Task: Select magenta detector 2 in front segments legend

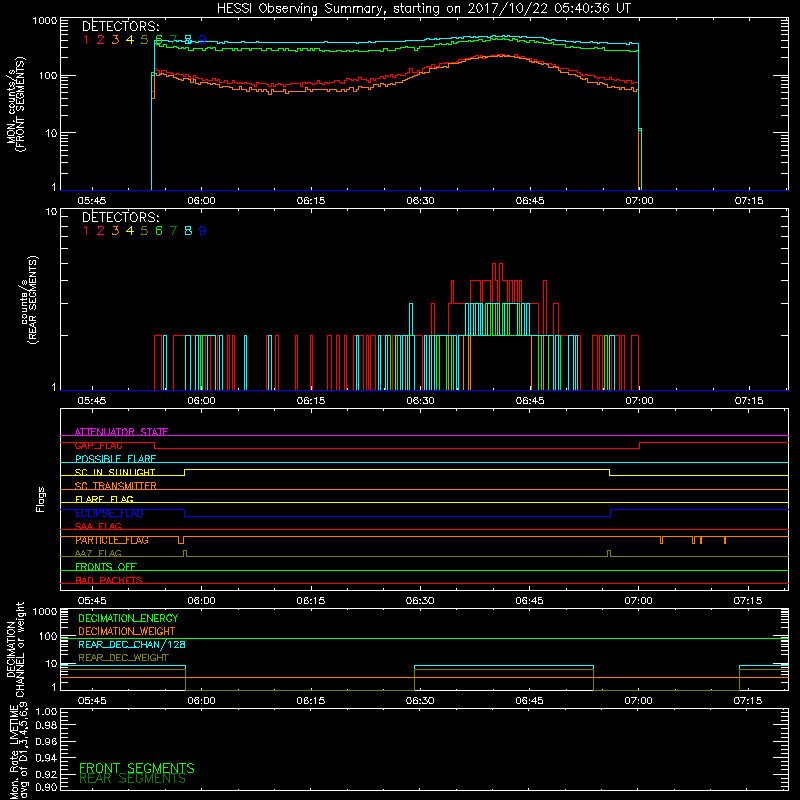Action: point(101,40)
